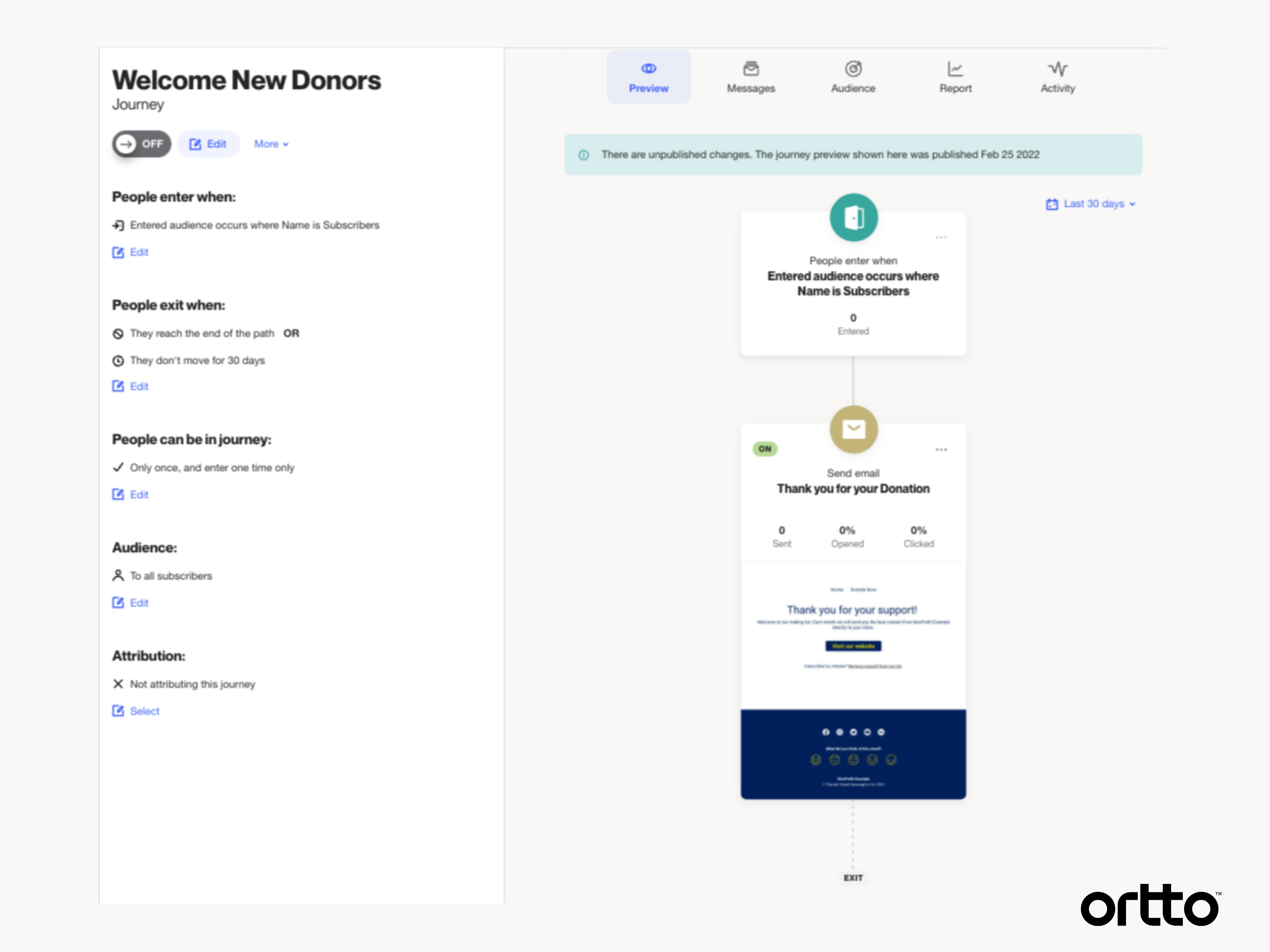Click Select link under Attribution
The height and width of the screenshot is (952, 1270).
pyautogui.click(x=143, y=711)
